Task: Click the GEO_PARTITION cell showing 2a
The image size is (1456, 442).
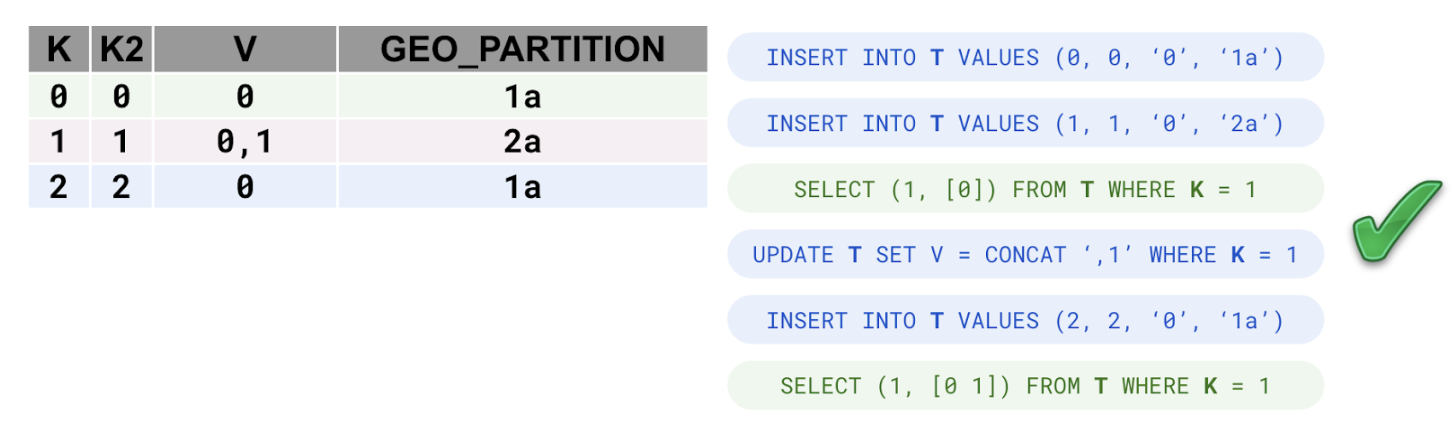Action: click(x=522, y=141)
